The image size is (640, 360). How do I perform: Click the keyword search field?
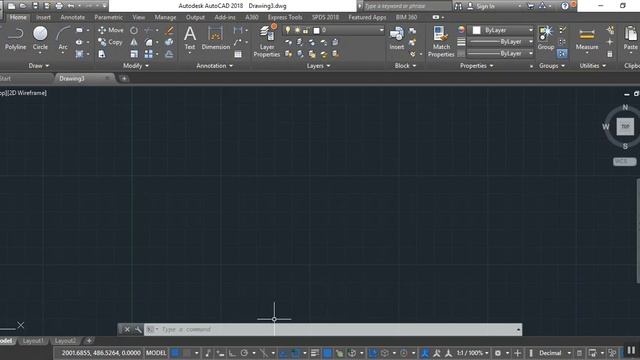[x=407, y=6]
